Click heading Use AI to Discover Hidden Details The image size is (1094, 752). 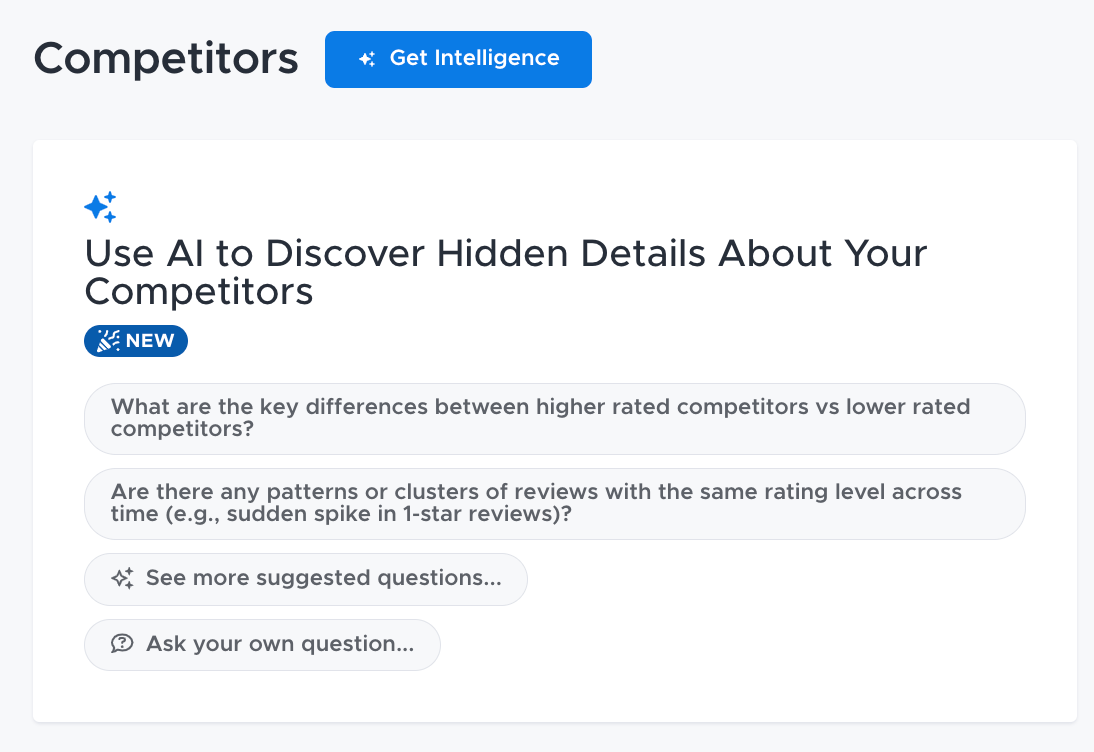pyautogui.click(x=506, y=272)
